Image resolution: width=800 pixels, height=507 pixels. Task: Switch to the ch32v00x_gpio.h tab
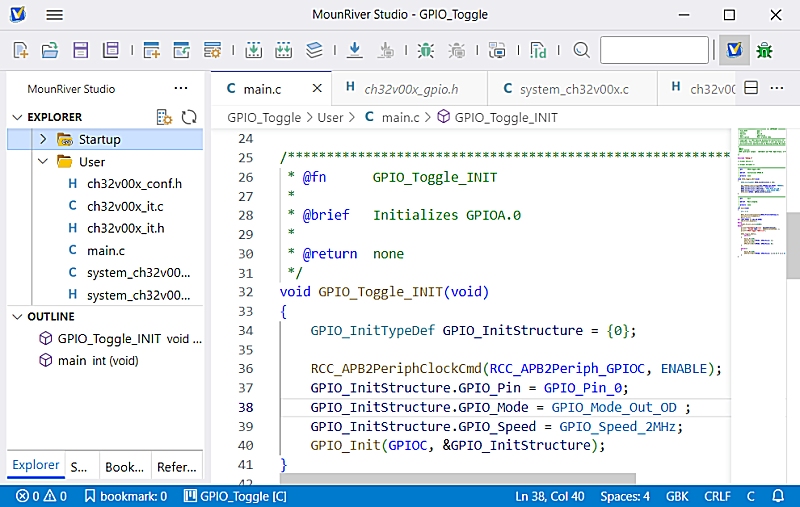point(410,89)
